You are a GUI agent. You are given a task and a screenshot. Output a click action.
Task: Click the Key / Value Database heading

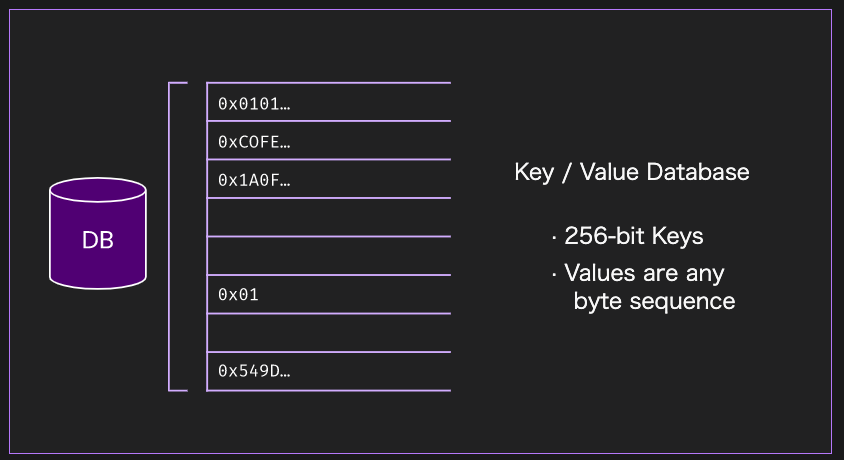pyautogui.click(x=631, y=173)
